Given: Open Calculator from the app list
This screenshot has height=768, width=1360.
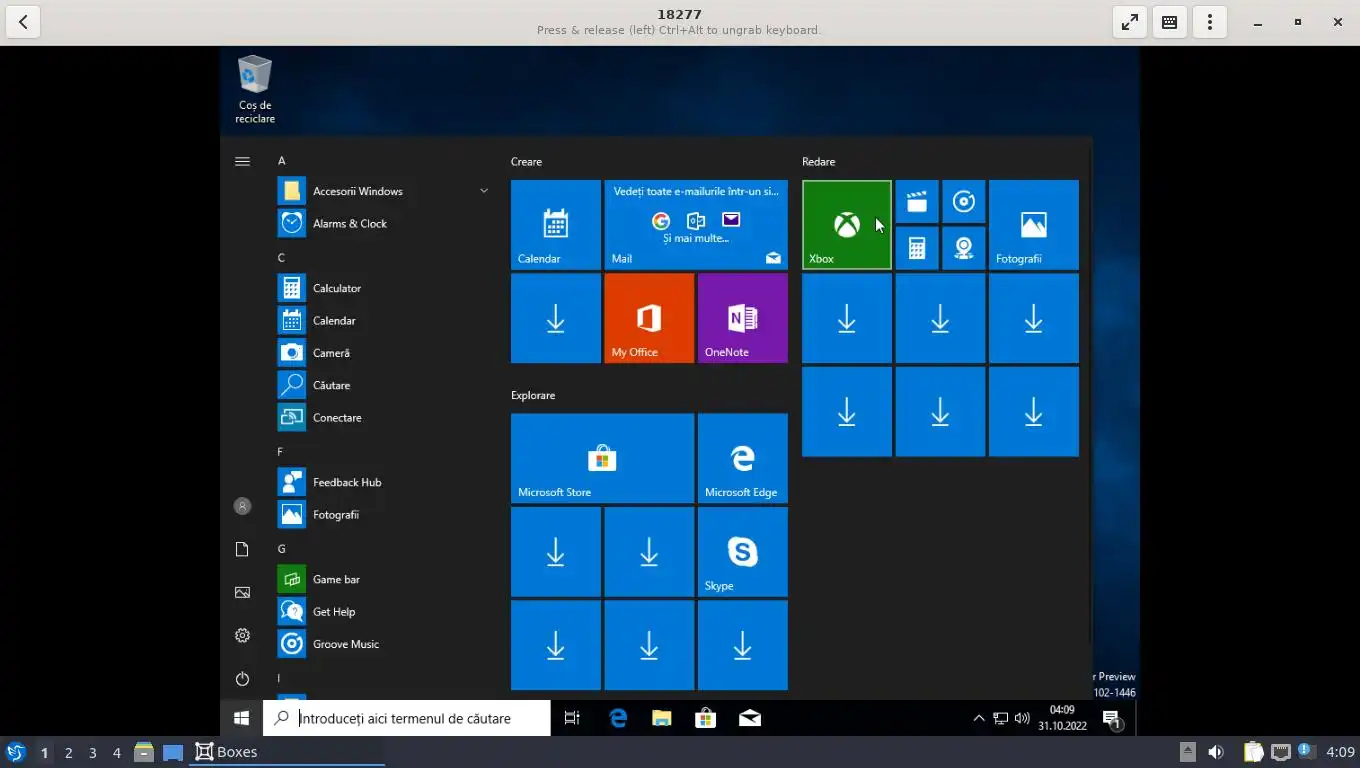Looking at the screenshot, I should pos(385,288).
